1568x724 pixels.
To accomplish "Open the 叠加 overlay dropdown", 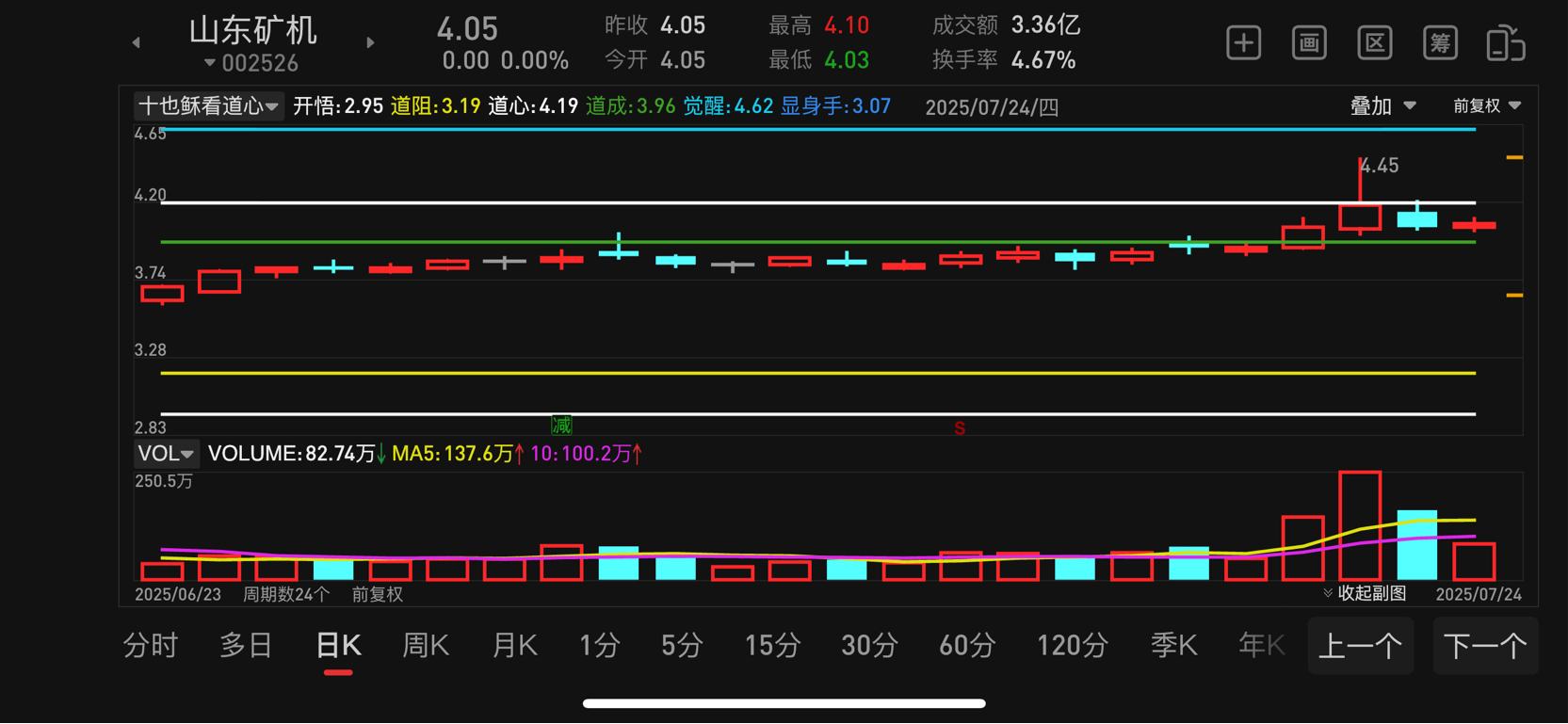I will pyautogui.click(x=1382, y=106).
